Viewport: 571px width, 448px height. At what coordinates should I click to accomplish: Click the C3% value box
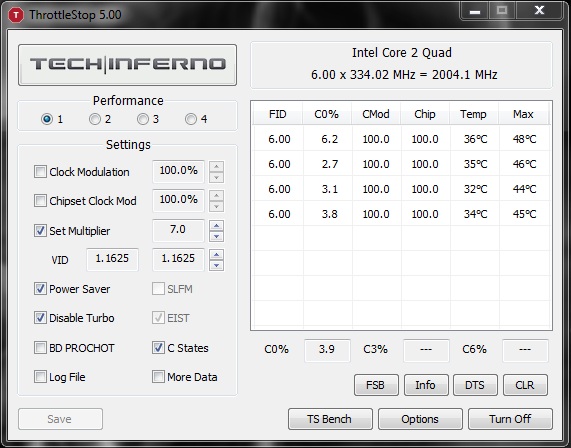pos(426,350)
